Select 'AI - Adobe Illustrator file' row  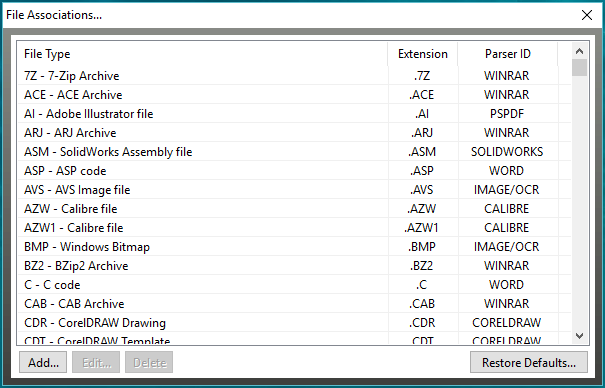[x=294, y=114]
